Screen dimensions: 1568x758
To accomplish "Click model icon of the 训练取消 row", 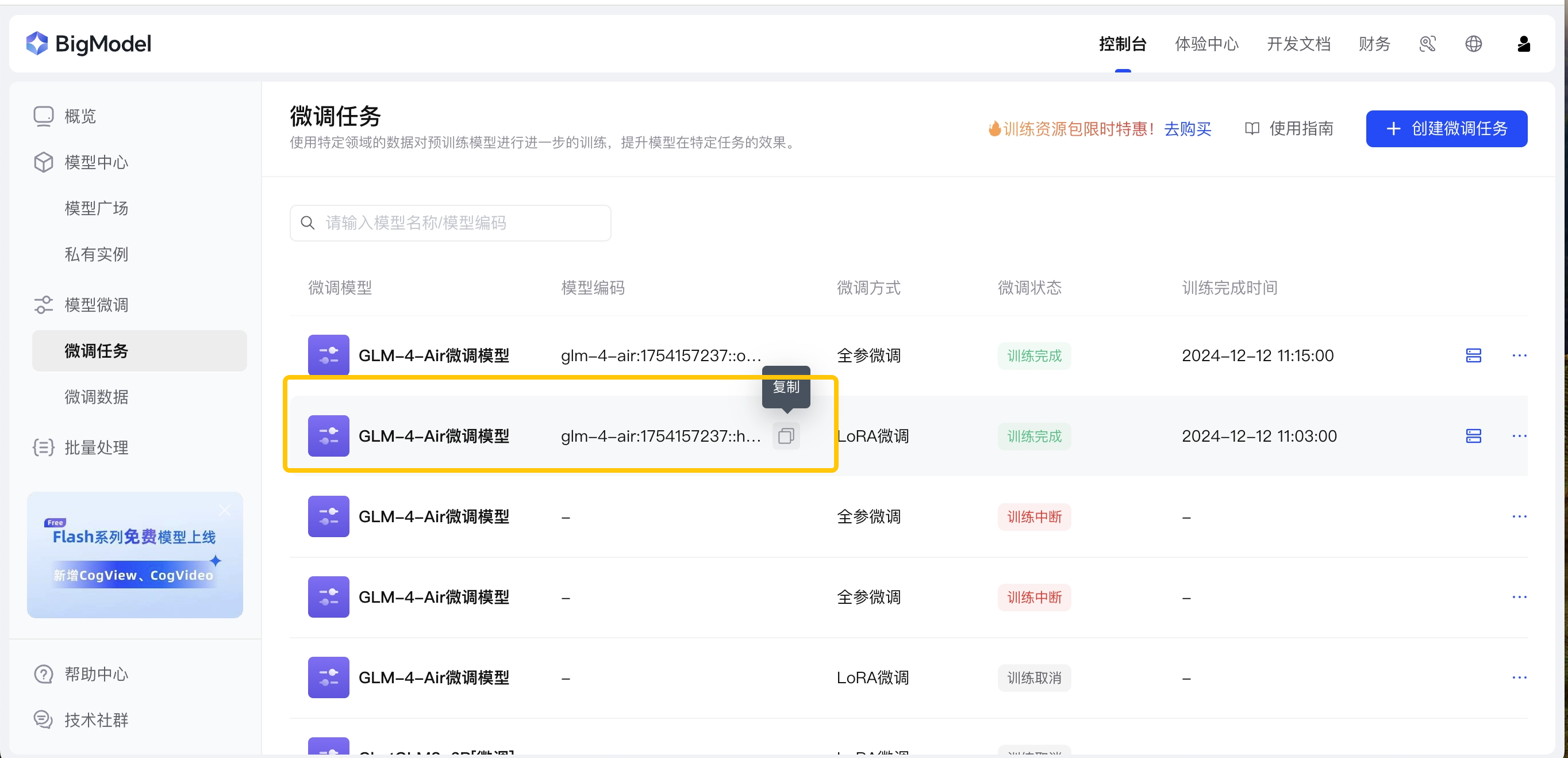I will 329,677.
